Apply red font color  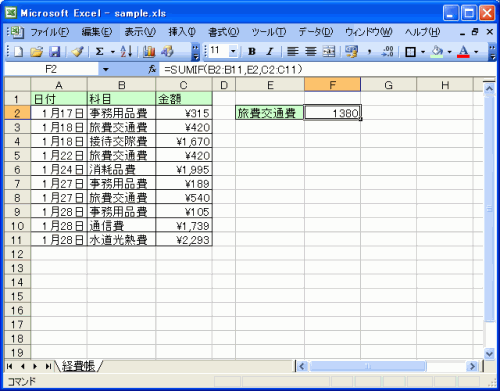(463, 52)
